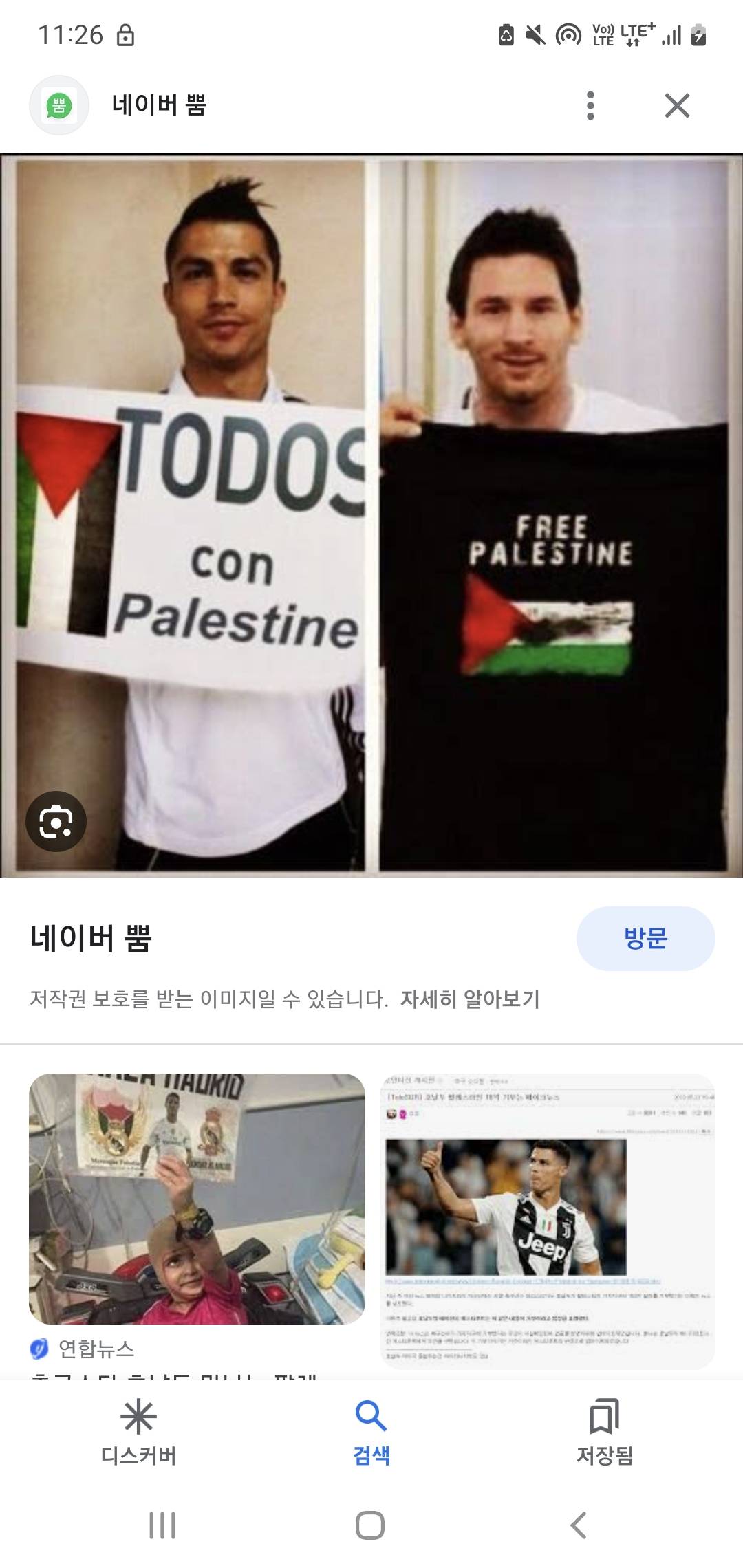The width and height of the screenshot is (743, 1568).
Task: Tap the battery icon in status bar
Action: click(x=698, y=34)
